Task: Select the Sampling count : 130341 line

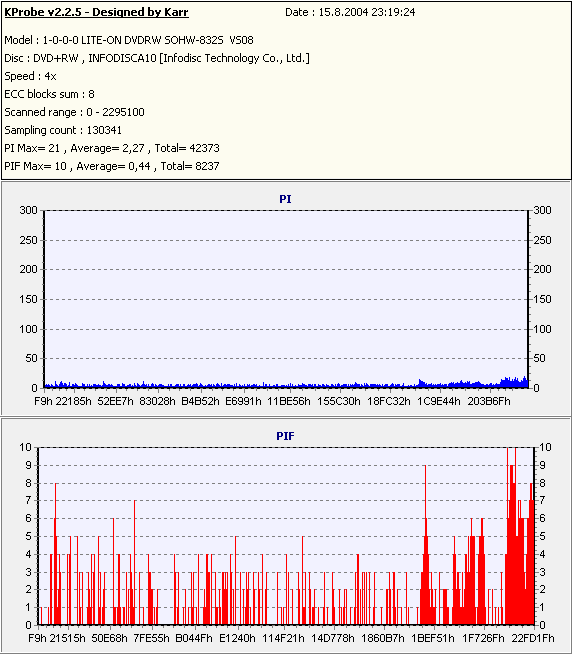Action: pyautogui.click(x=63, y=130)
